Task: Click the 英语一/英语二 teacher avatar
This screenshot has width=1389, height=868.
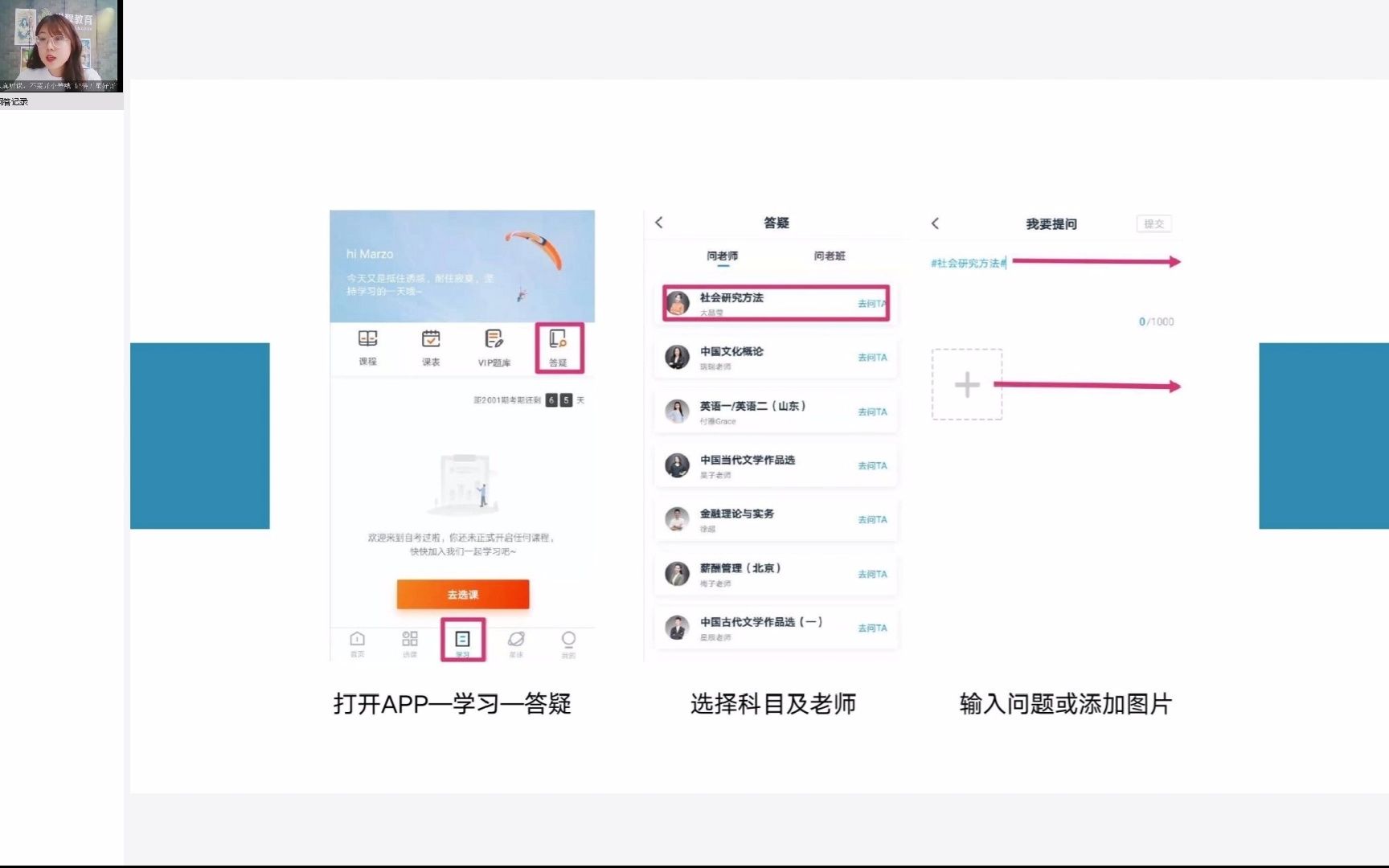Action: pos(677,411)
